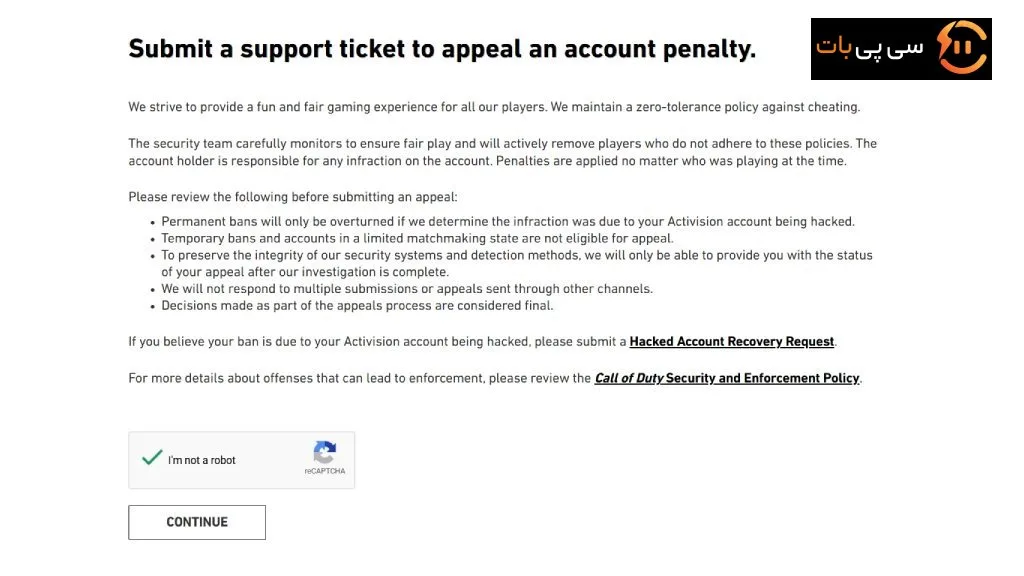1024x576 pixels.
Task: Click the security team monitoring paragraph
Action: coord(502,152)
